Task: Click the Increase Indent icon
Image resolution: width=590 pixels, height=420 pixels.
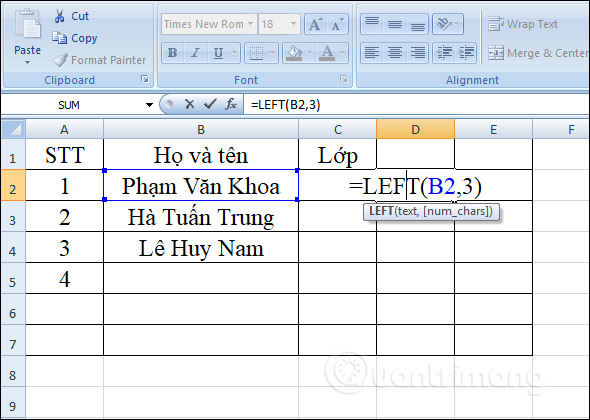Action: click(x=466, y=53)
